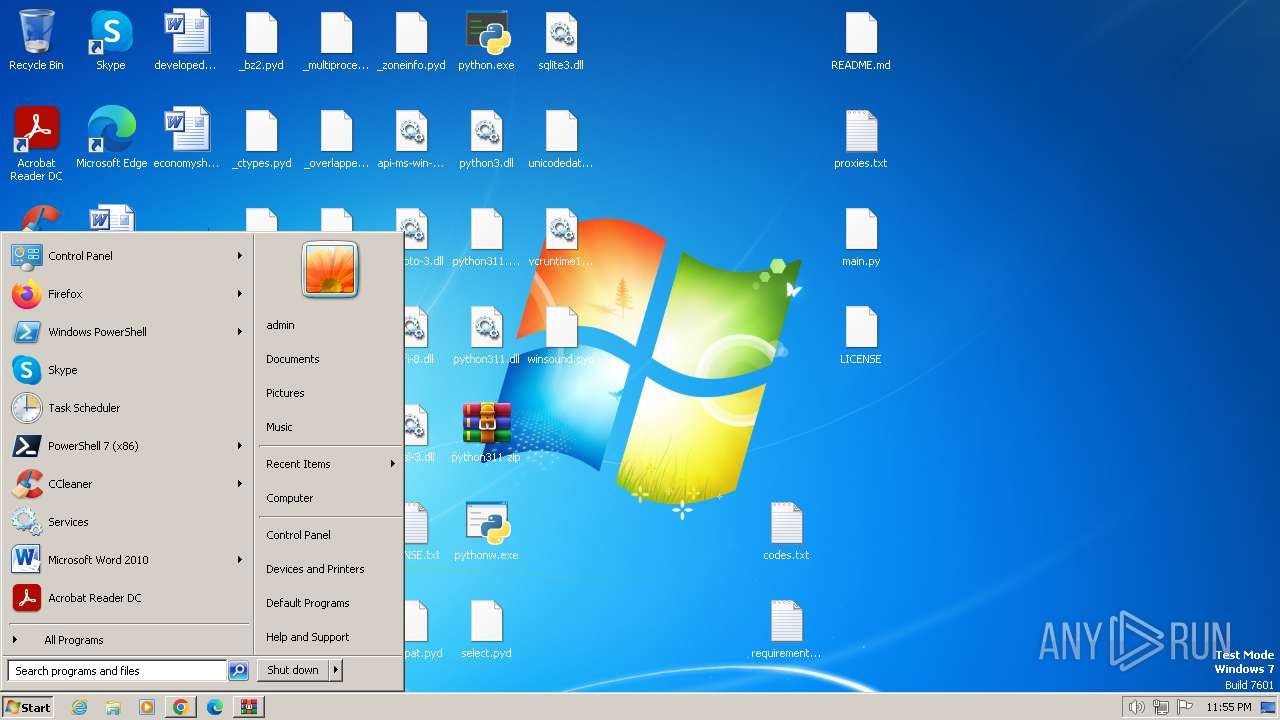Select the requirements text file icon
The height and width of the screenshot is (720, 1280).
pos(786,629)
